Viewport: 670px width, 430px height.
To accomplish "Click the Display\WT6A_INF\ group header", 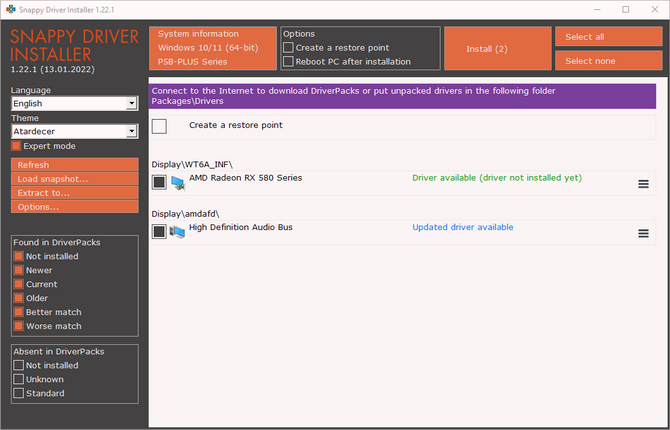I will (192, 165).
